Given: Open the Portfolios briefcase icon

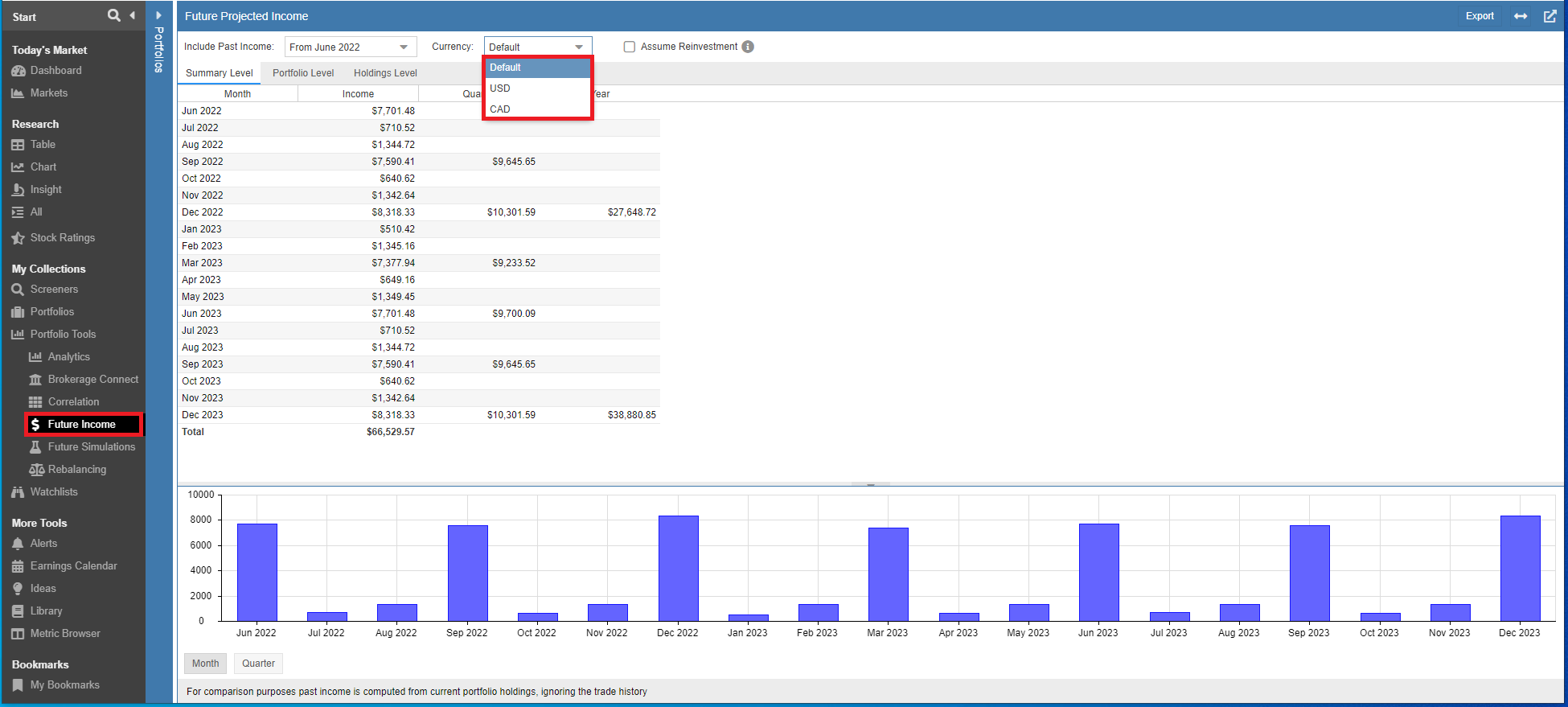Looking at the screenshot, I should tap(18, 312).
